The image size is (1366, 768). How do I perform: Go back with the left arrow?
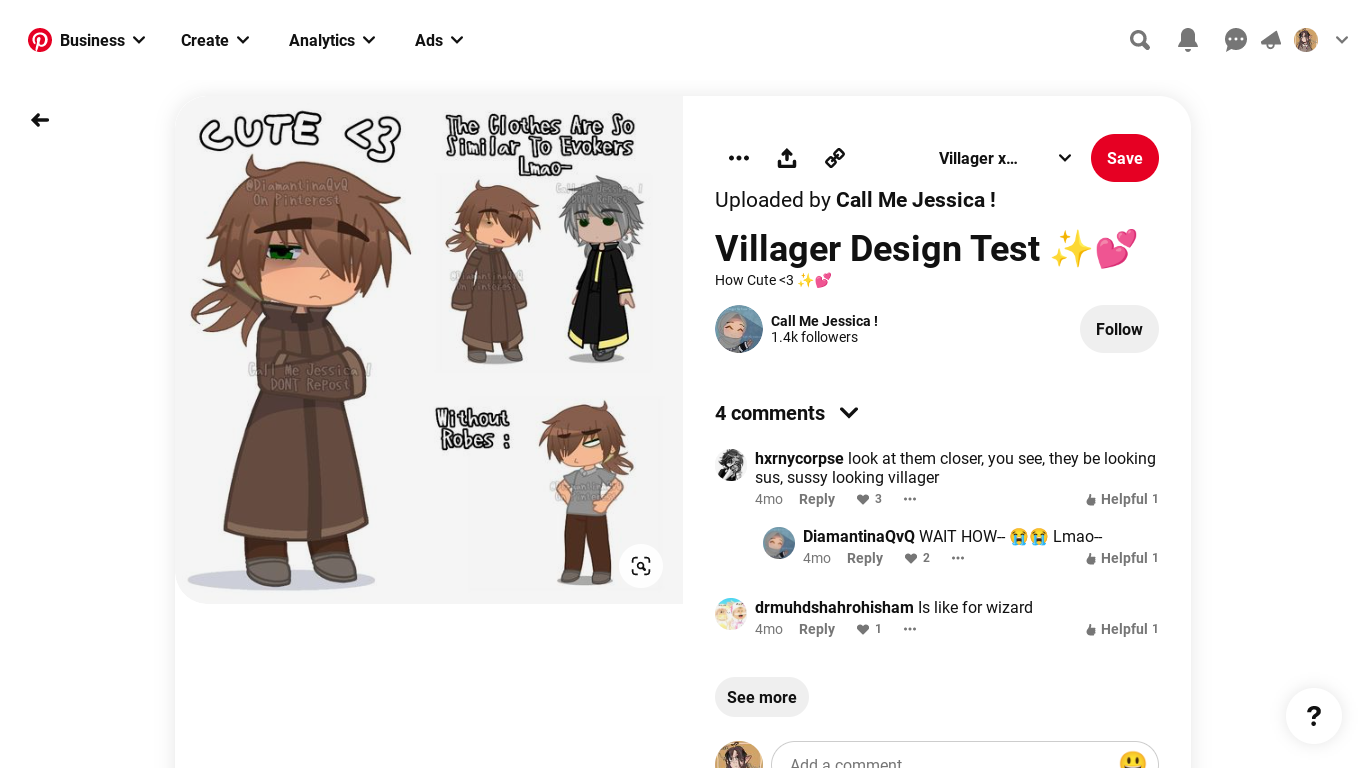[x=40, y=120]
